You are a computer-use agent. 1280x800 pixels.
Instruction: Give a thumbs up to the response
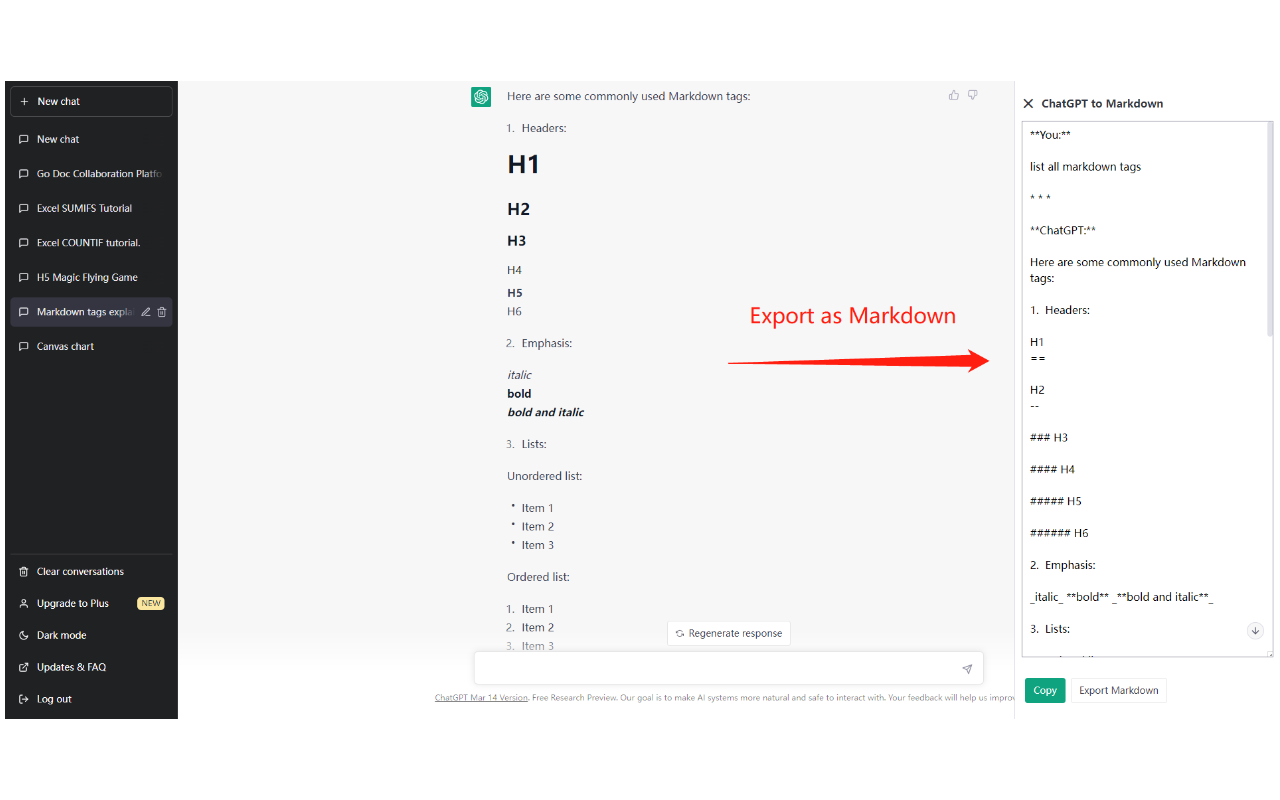953,94
